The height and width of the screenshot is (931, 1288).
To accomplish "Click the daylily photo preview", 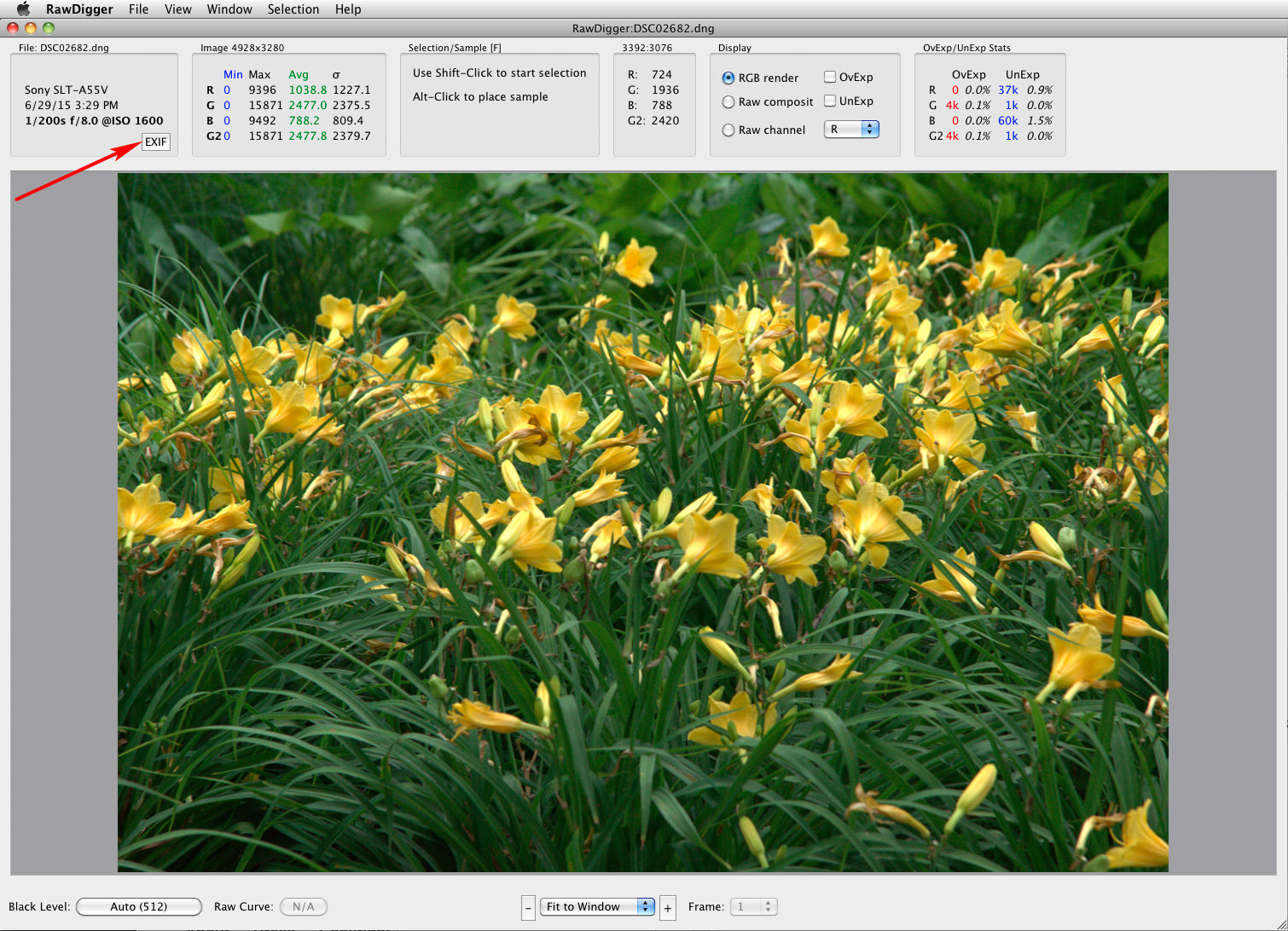I will (x=643, y=523).
